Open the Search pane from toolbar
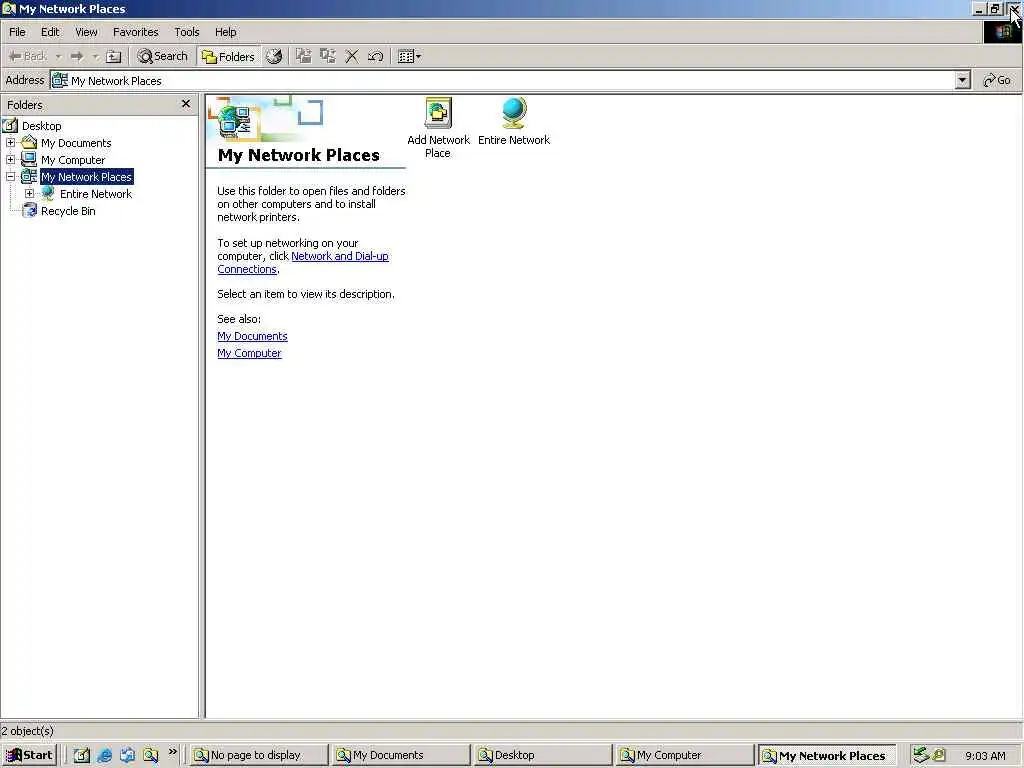Image resolution: width=1024 pixels, height=768 pixels. coord(163,57)
